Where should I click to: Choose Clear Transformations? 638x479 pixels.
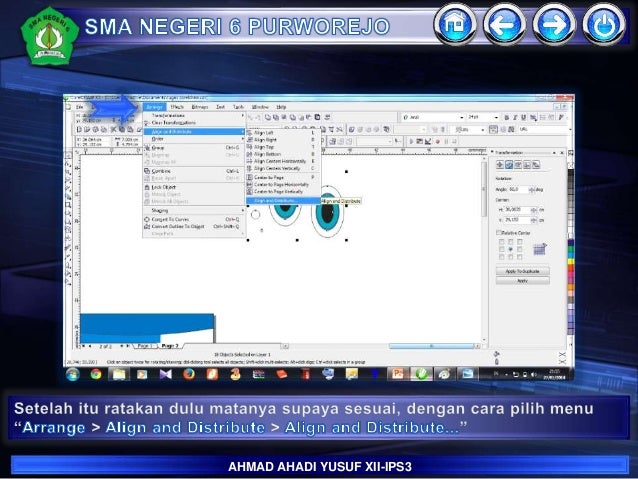[x=194, y=122]
